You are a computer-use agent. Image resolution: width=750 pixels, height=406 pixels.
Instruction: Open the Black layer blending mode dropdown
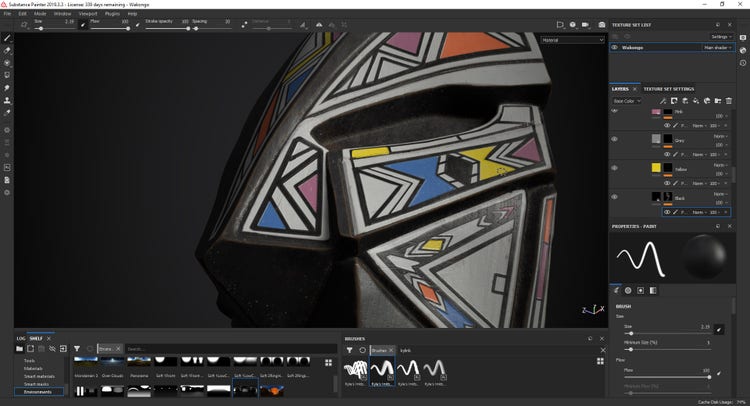tap(721, 194)
